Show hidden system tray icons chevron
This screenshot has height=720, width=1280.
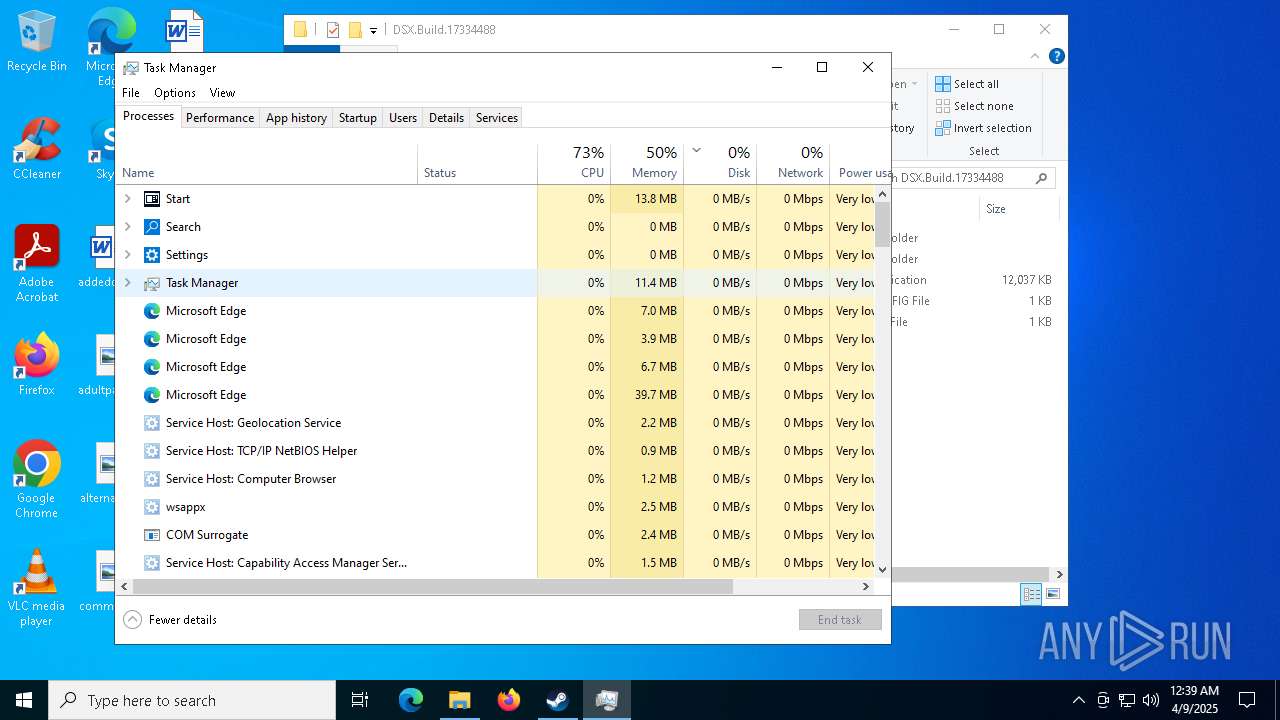tap(1078, 700)
